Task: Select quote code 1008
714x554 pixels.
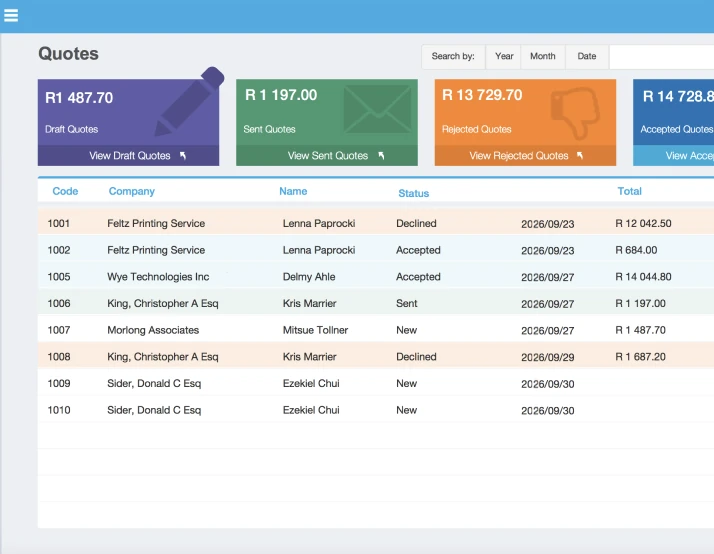Action: (59, 356)
